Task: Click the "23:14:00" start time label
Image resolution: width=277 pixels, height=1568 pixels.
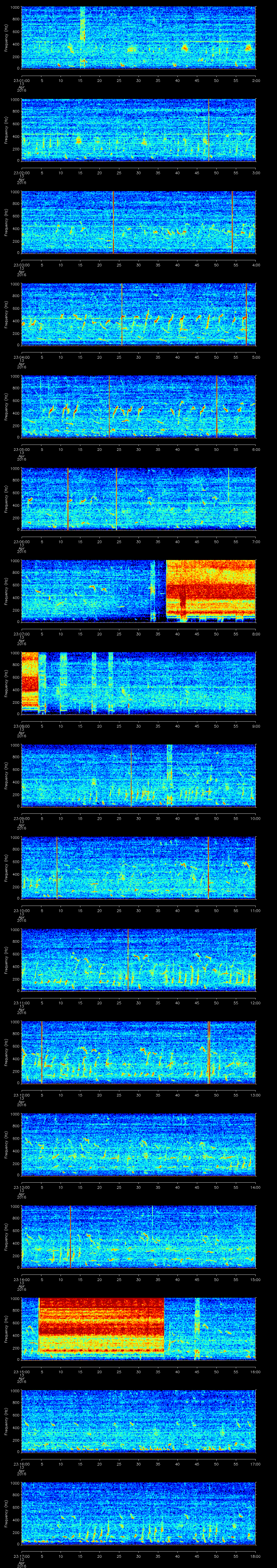Action: point(21,1279)
